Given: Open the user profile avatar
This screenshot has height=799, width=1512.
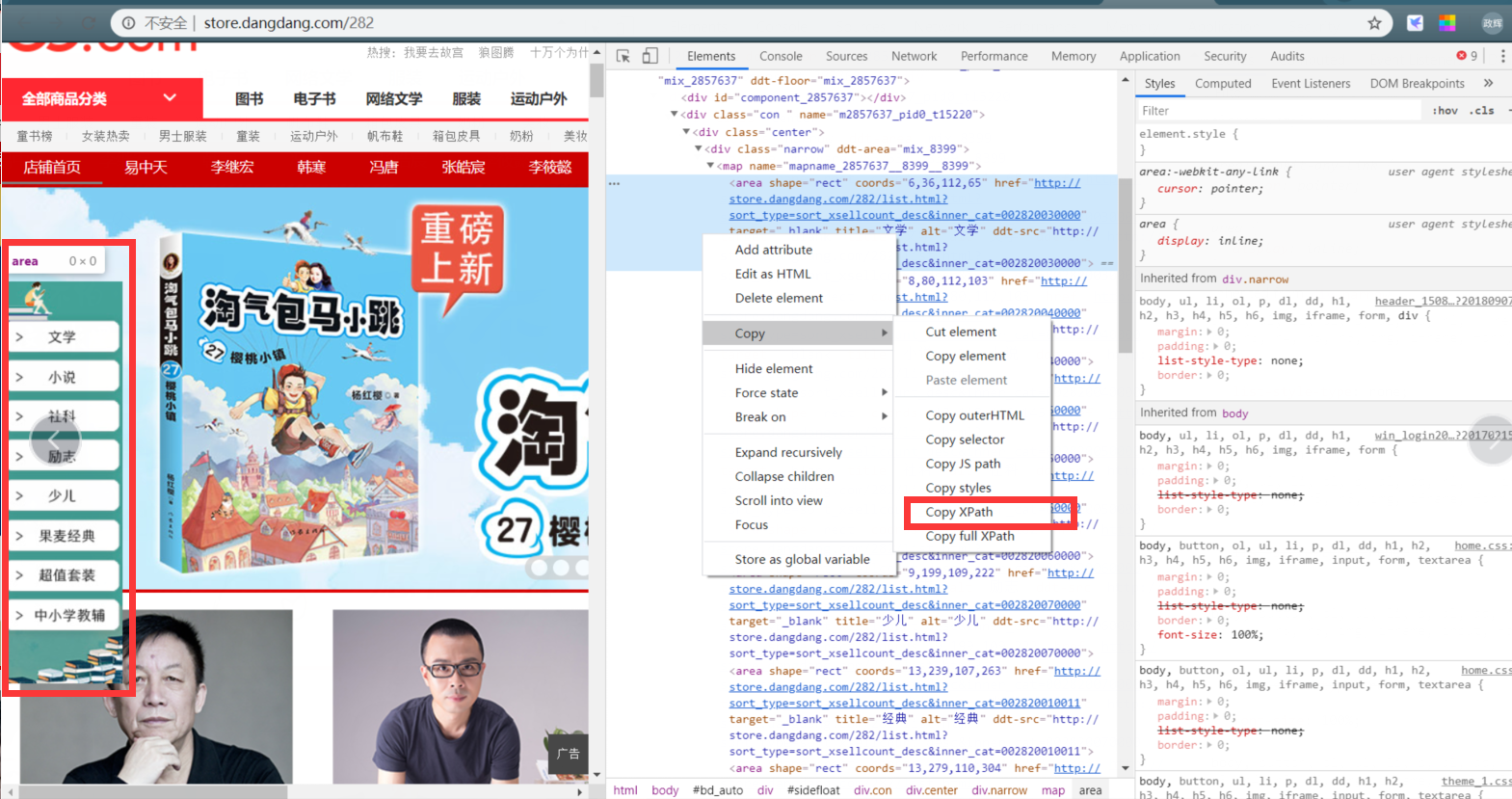Looking at the screenshot, I should 1492,23.
